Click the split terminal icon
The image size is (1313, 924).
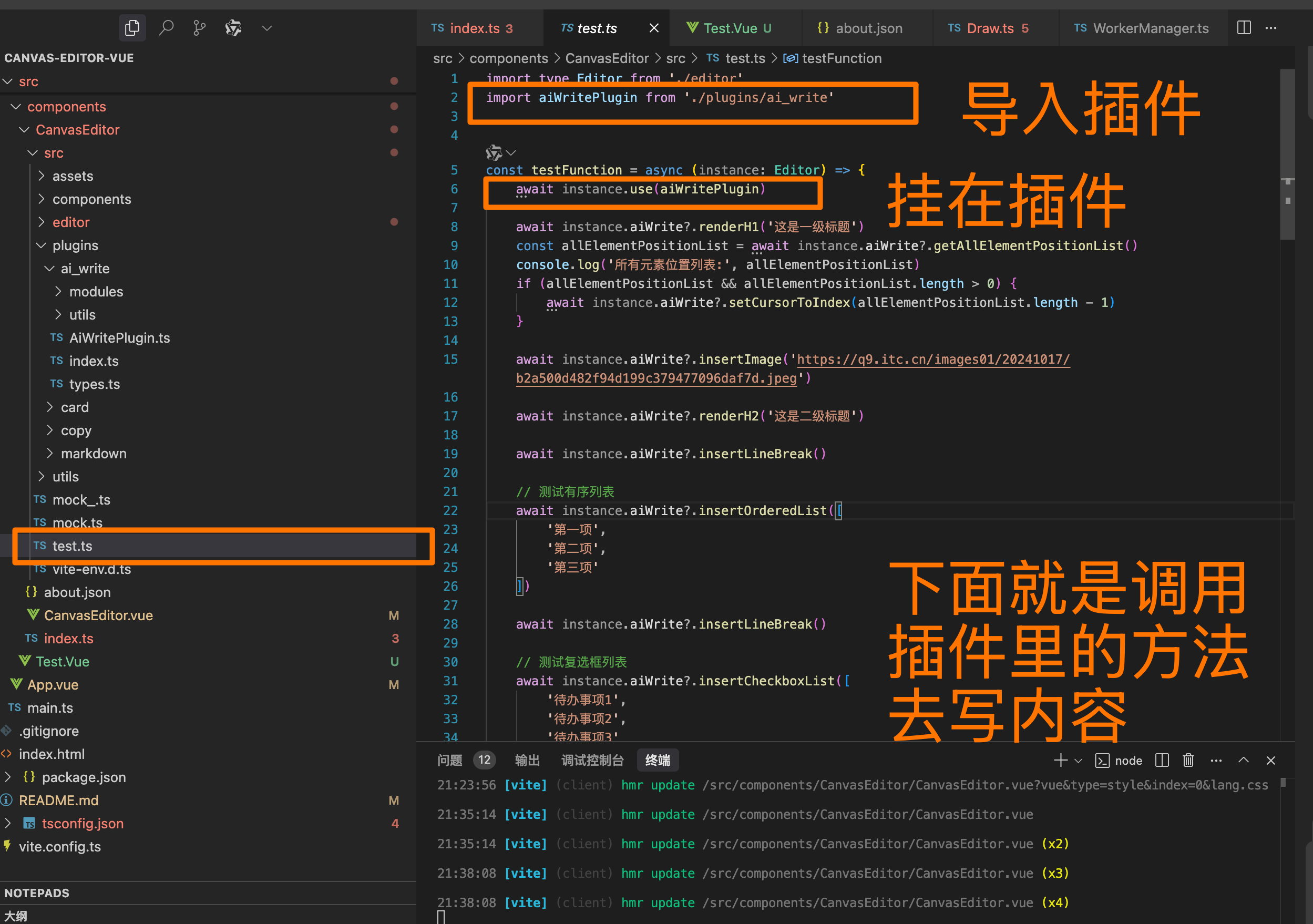[1162, 760]
